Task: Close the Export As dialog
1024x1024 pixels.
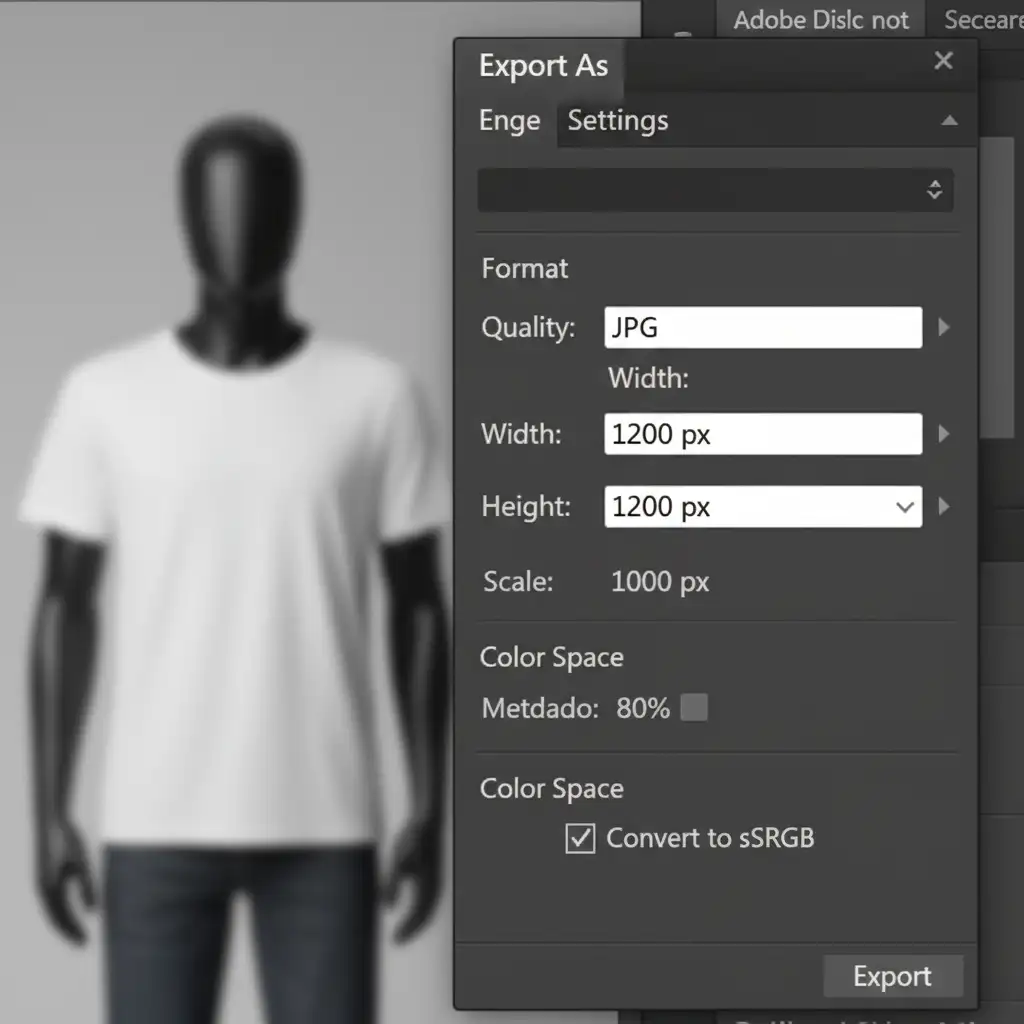Action: [943, 61]
